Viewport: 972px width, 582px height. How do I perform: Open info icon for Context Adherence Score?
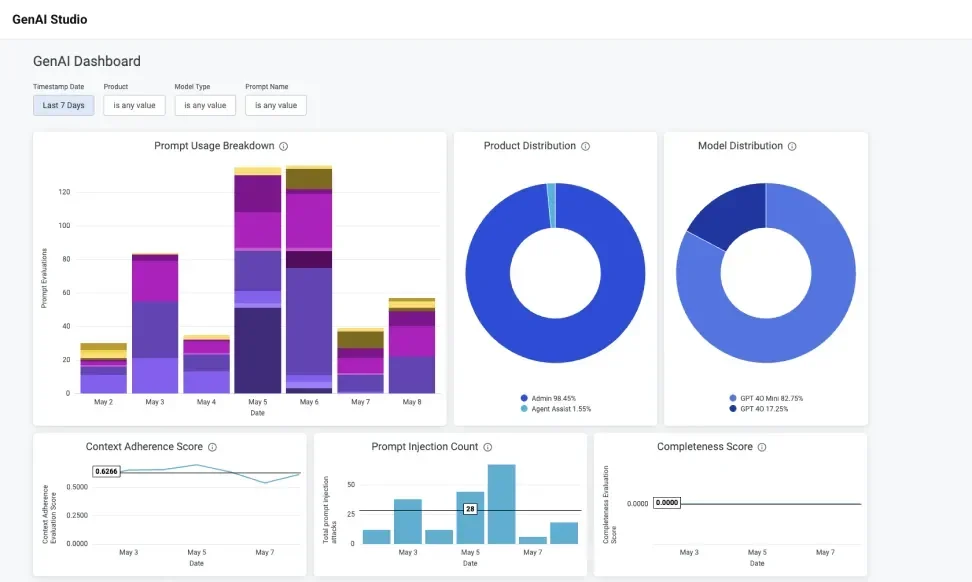pyautogui.click(x=213, y=447)
